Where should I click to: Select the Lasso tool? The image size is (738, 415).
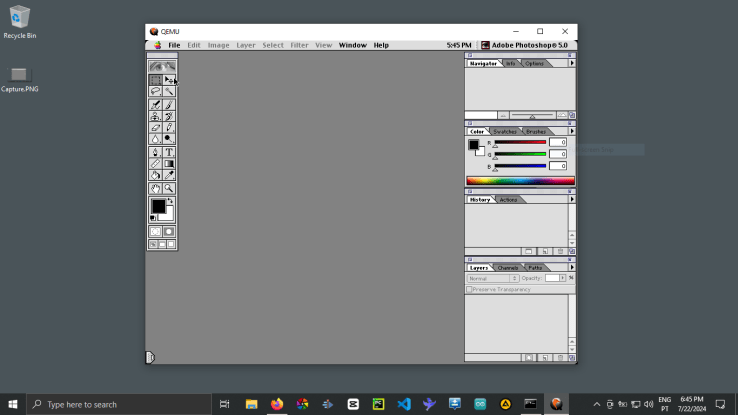pos(155,91)
